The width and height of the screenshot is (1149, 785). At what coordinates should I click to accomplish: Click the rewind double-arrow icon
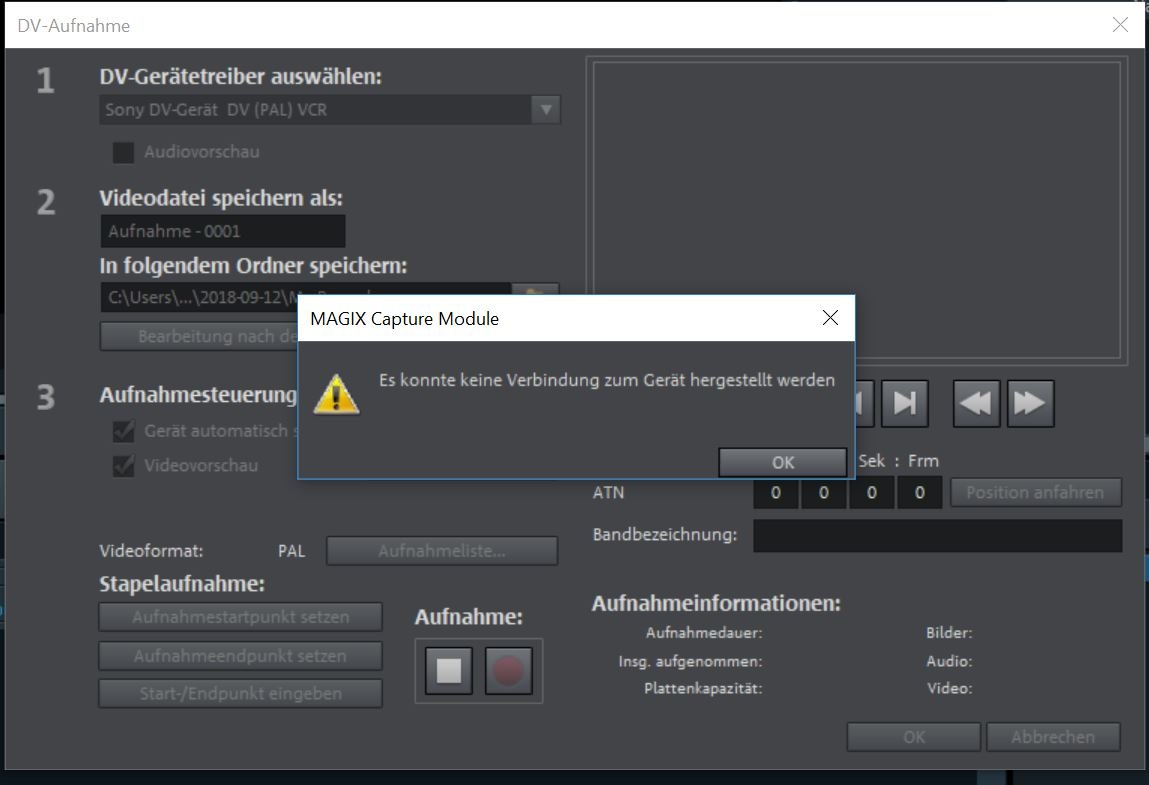click(976, 403)
